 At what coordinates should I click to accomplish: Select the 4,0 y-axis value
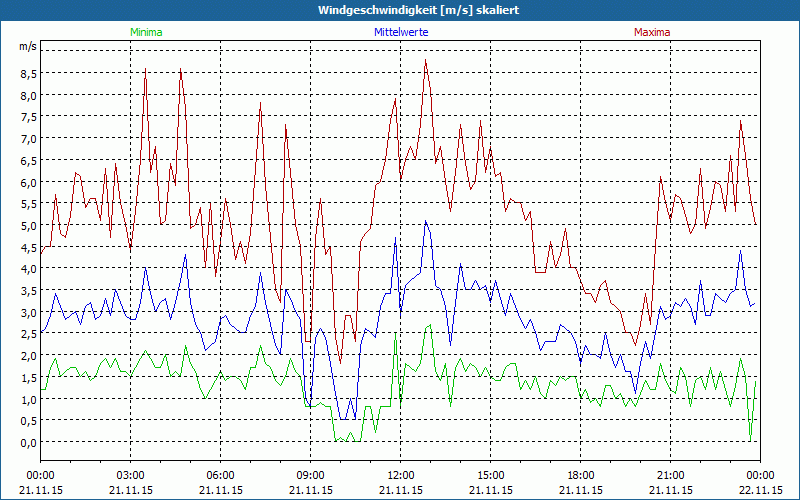(27, 269)
